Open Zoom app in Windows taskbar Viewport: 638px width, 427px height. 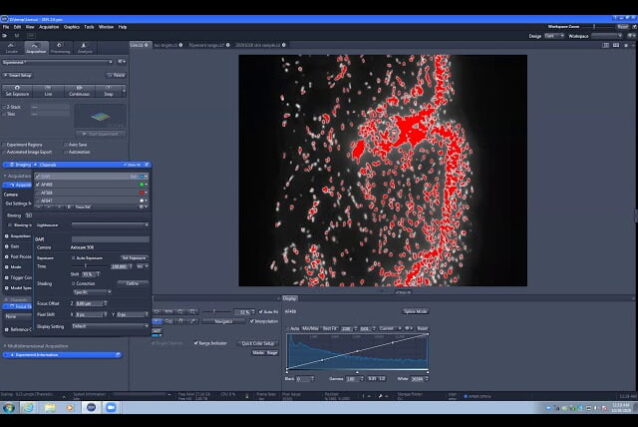coord(111,408)
